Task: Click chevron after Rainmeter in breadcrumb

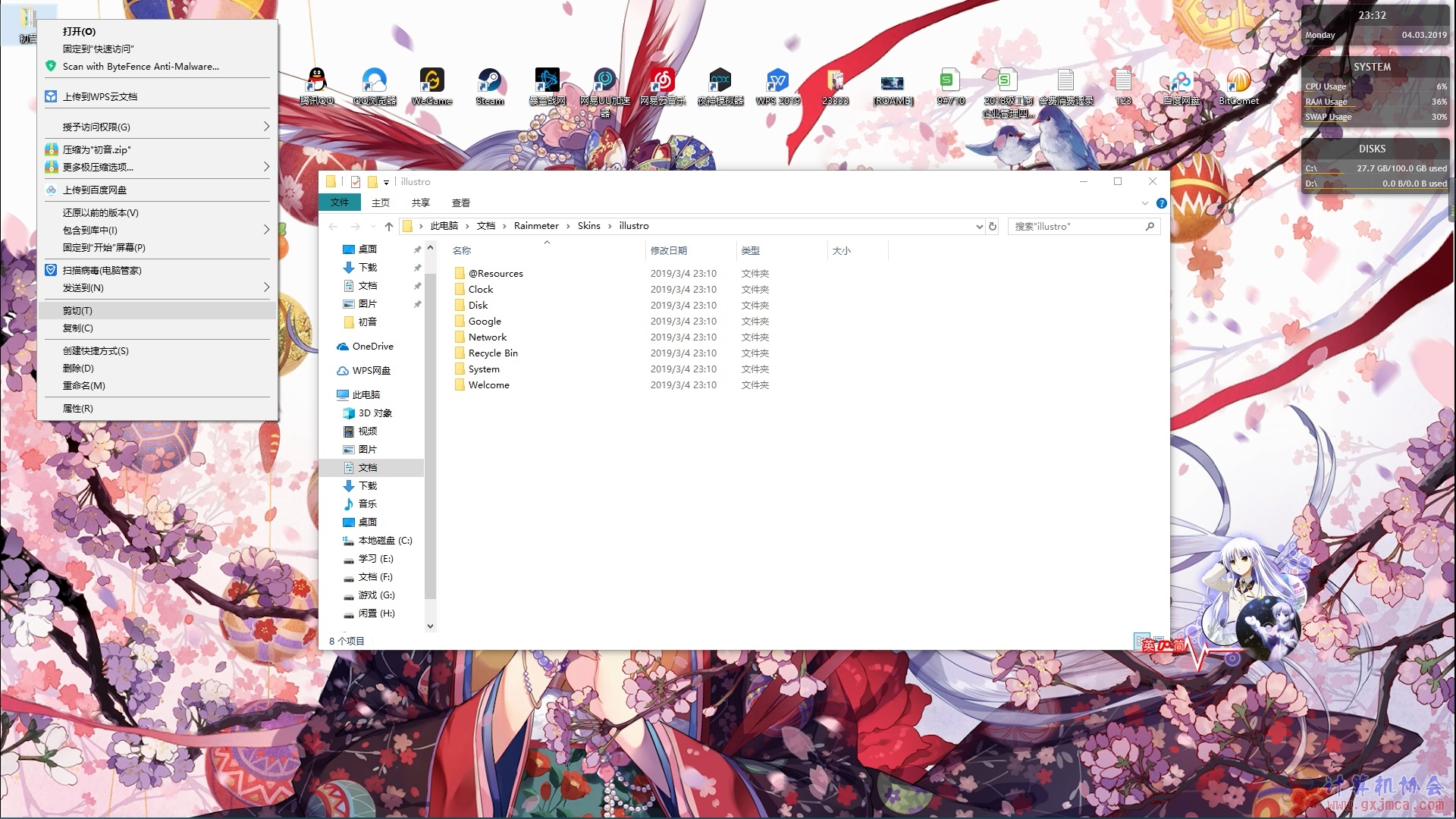Action: (568, 226)
